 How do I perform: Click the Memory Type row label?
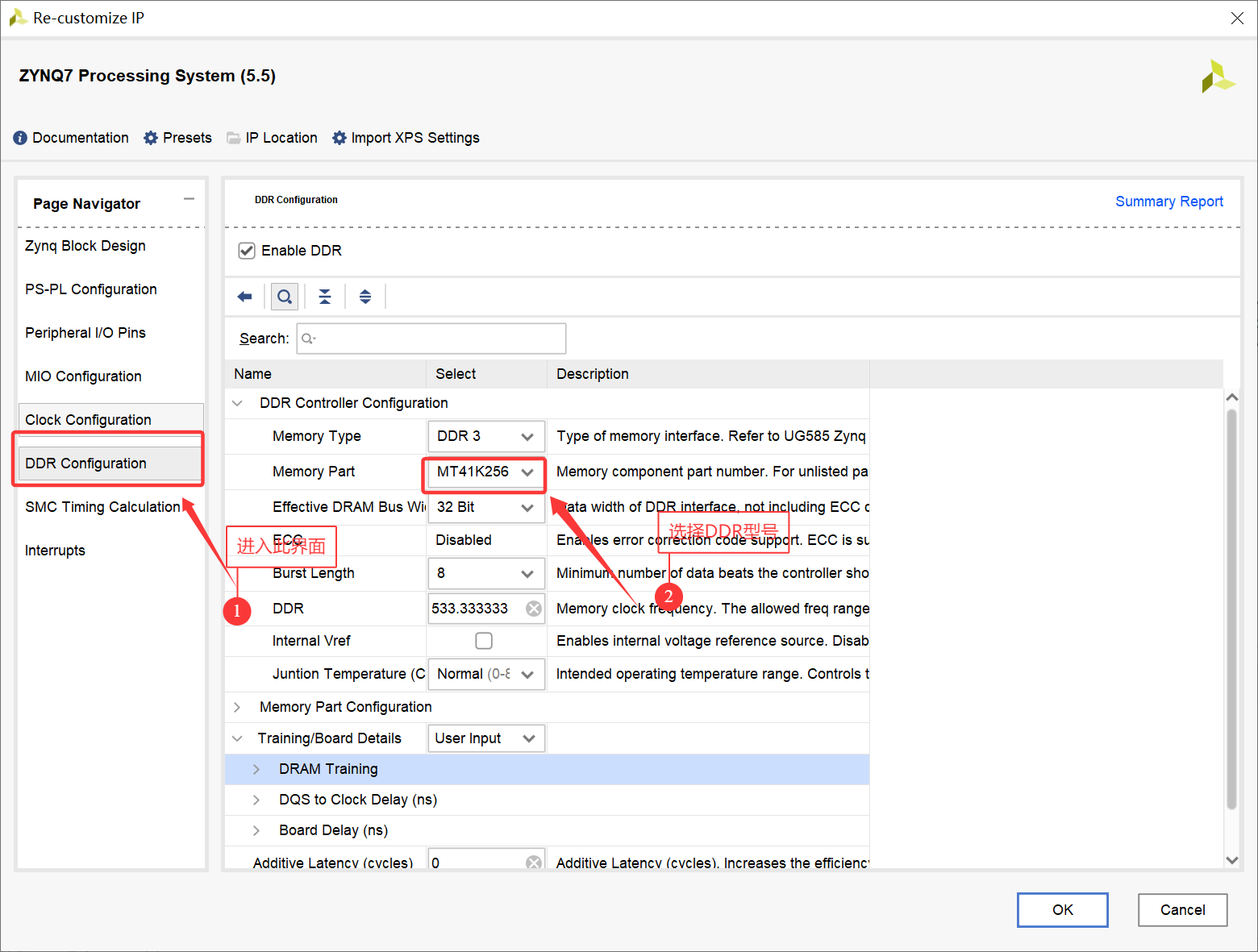click(316, 436)
